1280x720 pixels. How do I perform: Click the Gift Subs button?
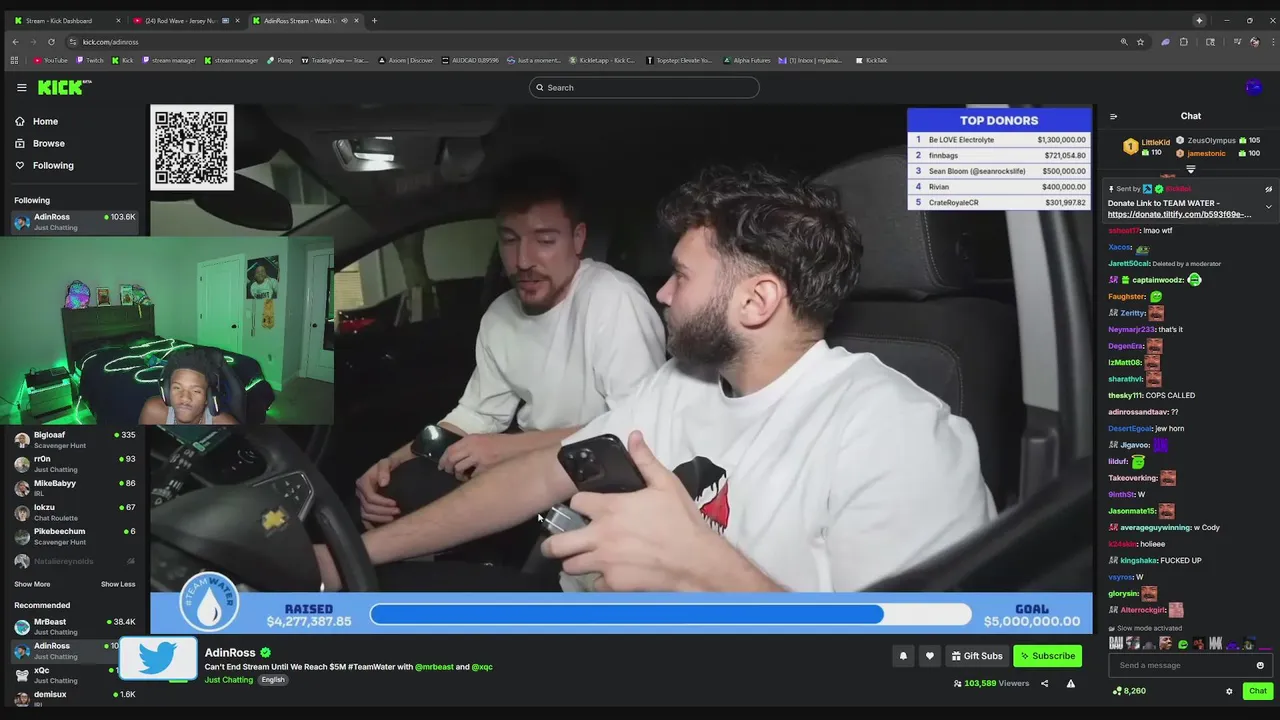click(976, 656)
